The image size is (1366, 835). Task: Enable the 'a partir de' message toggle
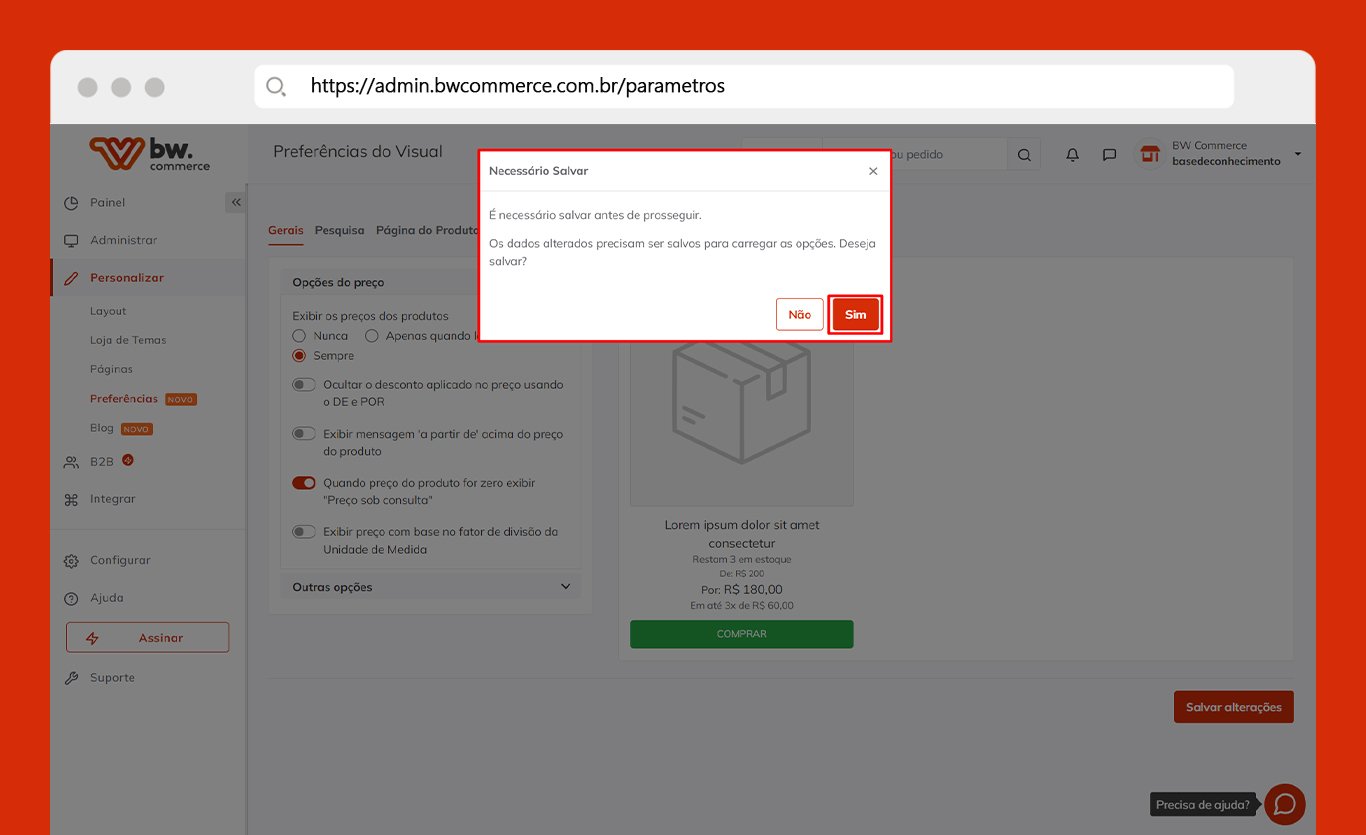(304, 434)
